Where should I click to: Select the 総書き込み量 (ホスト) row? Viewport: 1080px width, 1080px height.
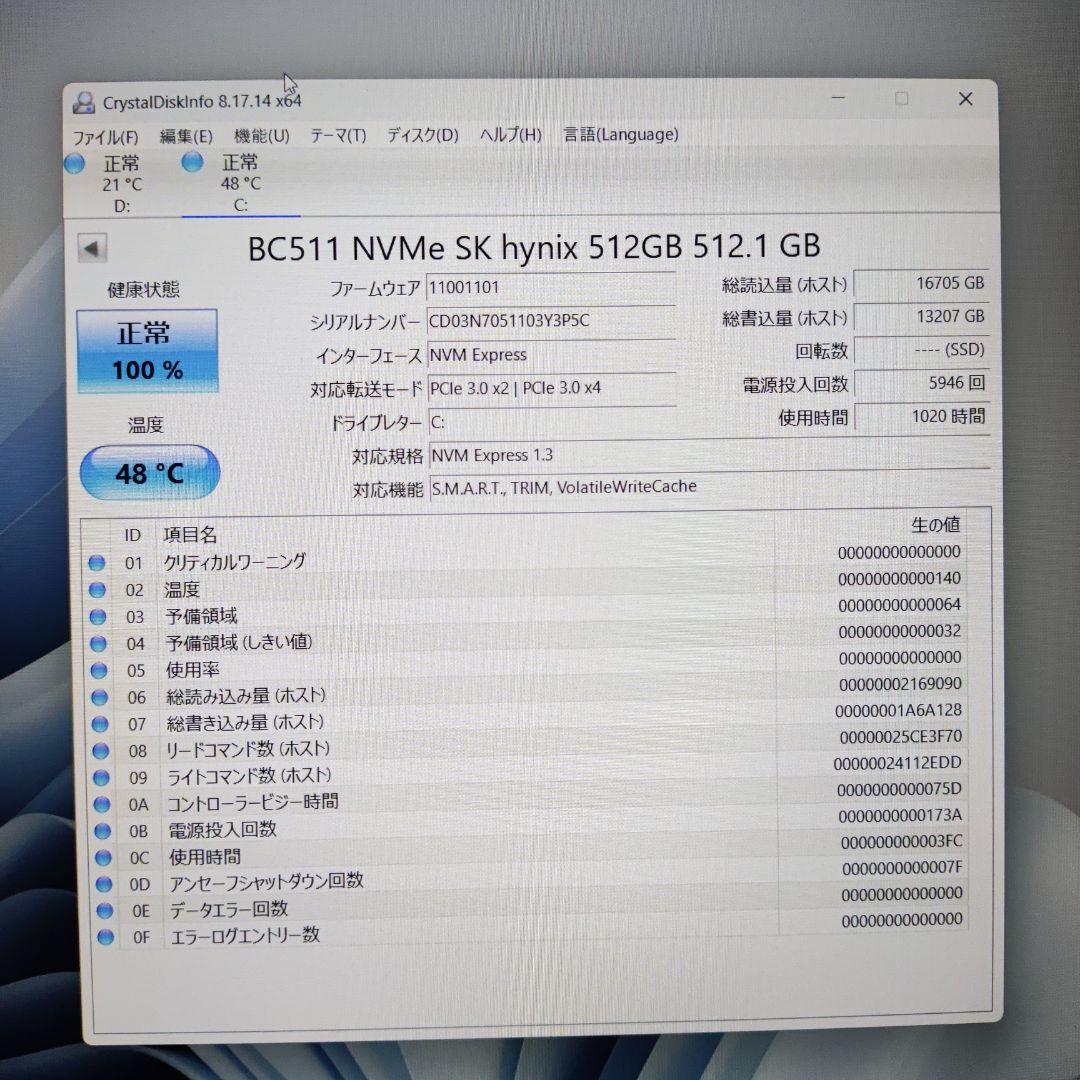tap(528, 718)
